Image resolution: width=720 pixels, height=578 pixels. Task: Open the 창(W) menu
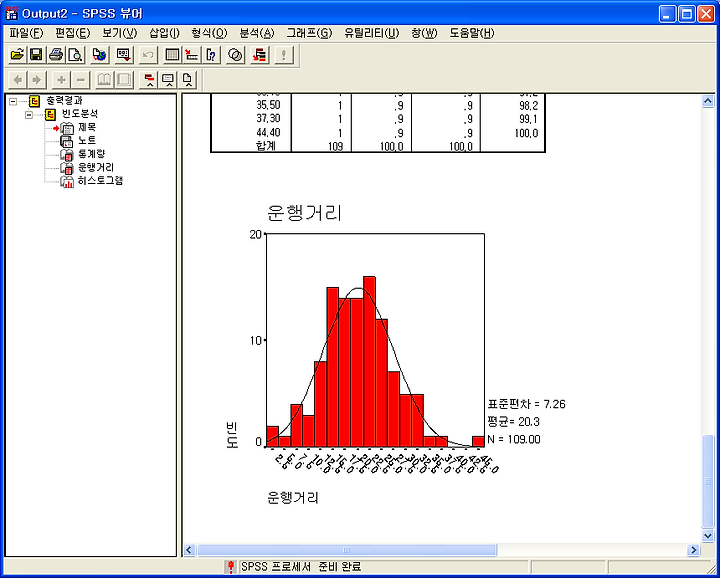(424, 33)
